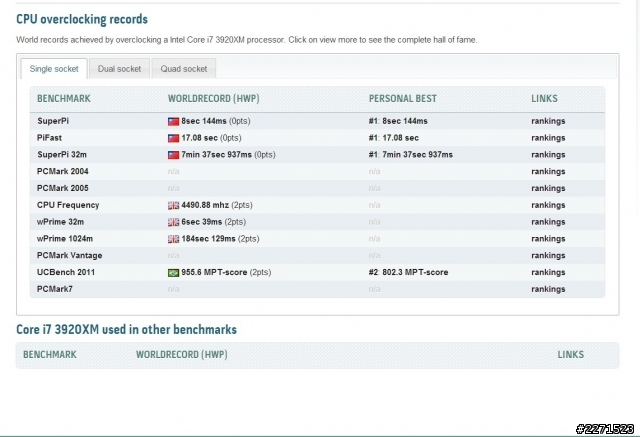Click the PCMark Vantage benchmark name
This screenshot has width=640, height=437.
point(69,255)
